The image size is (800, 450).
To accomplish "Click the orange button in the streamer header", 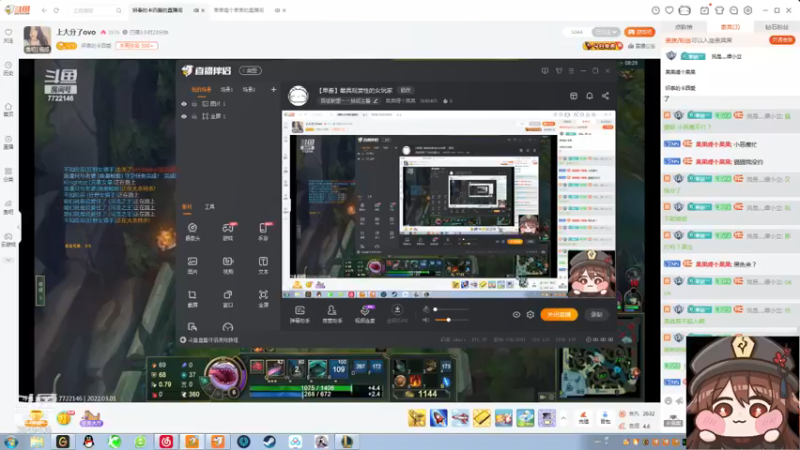I will [x=639, y=32].
